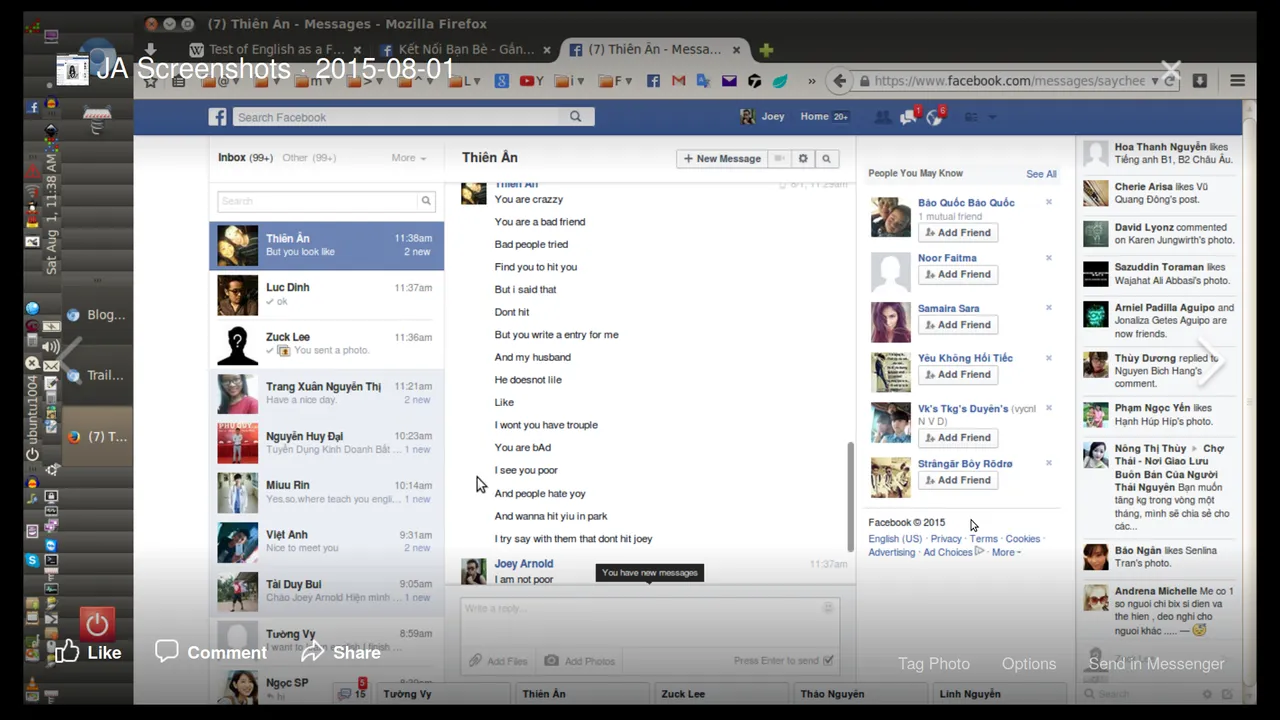Dismiss Samaira Sara suggestion X

click(x=1049, y=308)
